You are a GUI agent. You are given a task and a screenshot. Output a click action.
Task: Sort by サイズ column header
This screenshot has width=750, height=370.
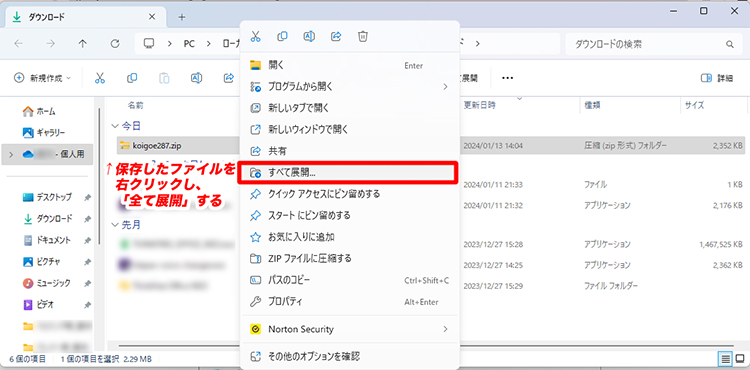pos(694,106)
